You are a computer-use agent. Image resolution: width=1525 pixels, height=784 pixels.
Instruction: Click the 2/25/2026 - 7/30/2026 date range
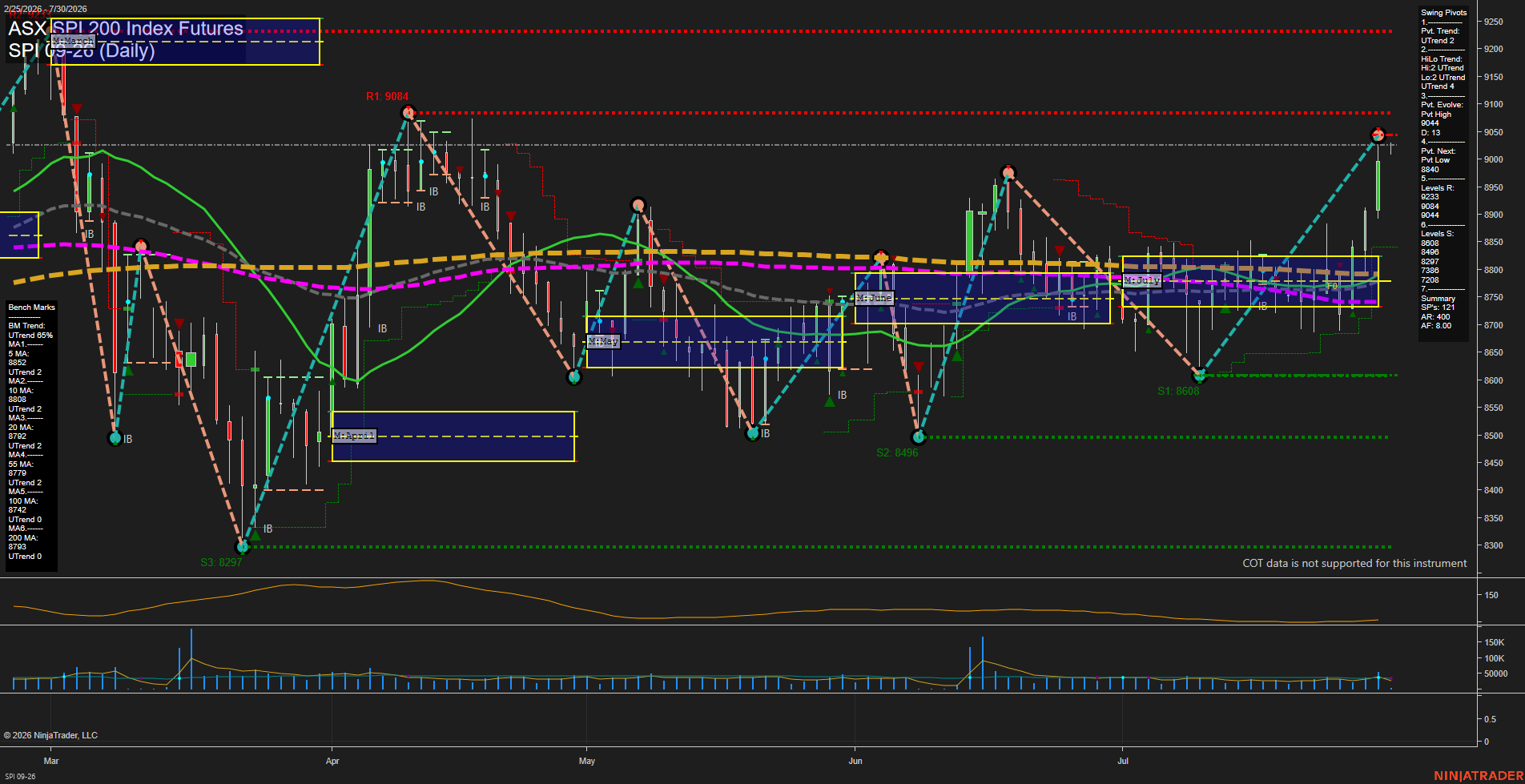coord(46,9)
